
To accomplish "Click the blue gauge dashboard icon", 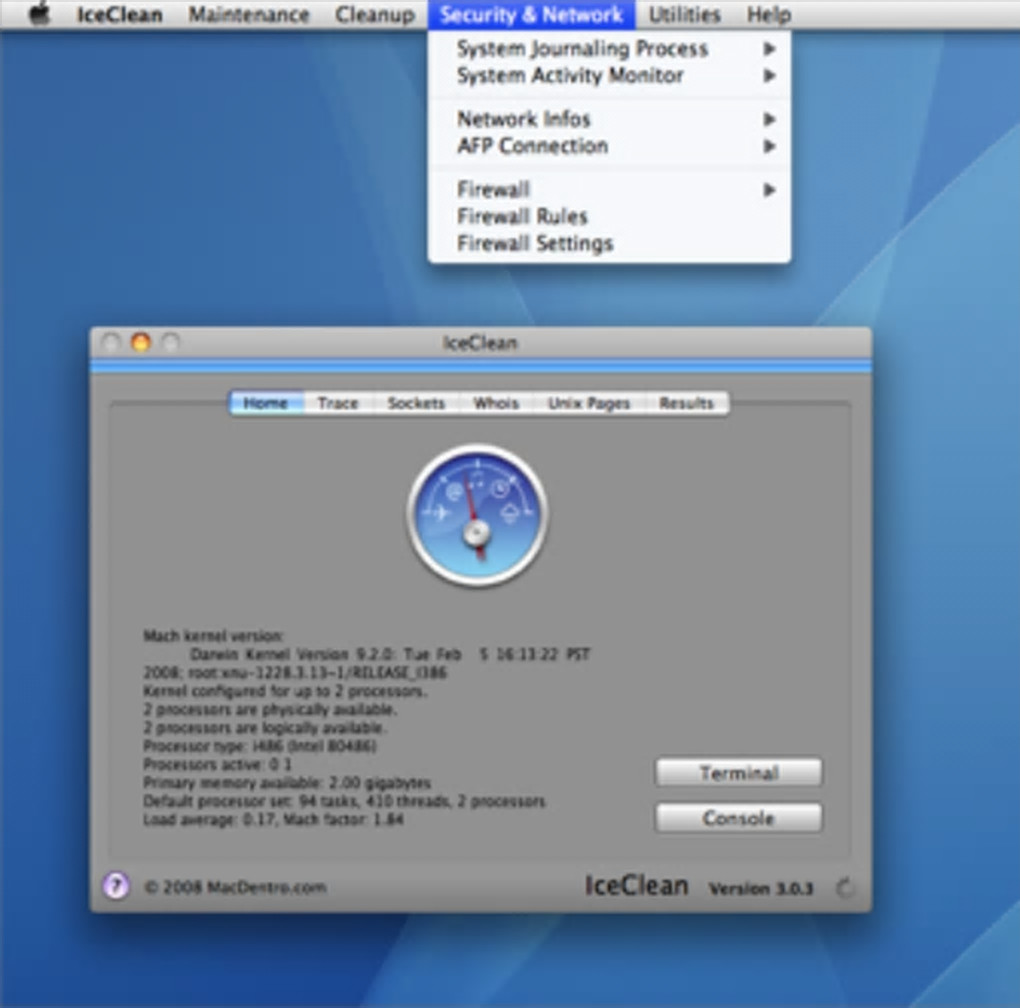I will [x=477, y=516].
